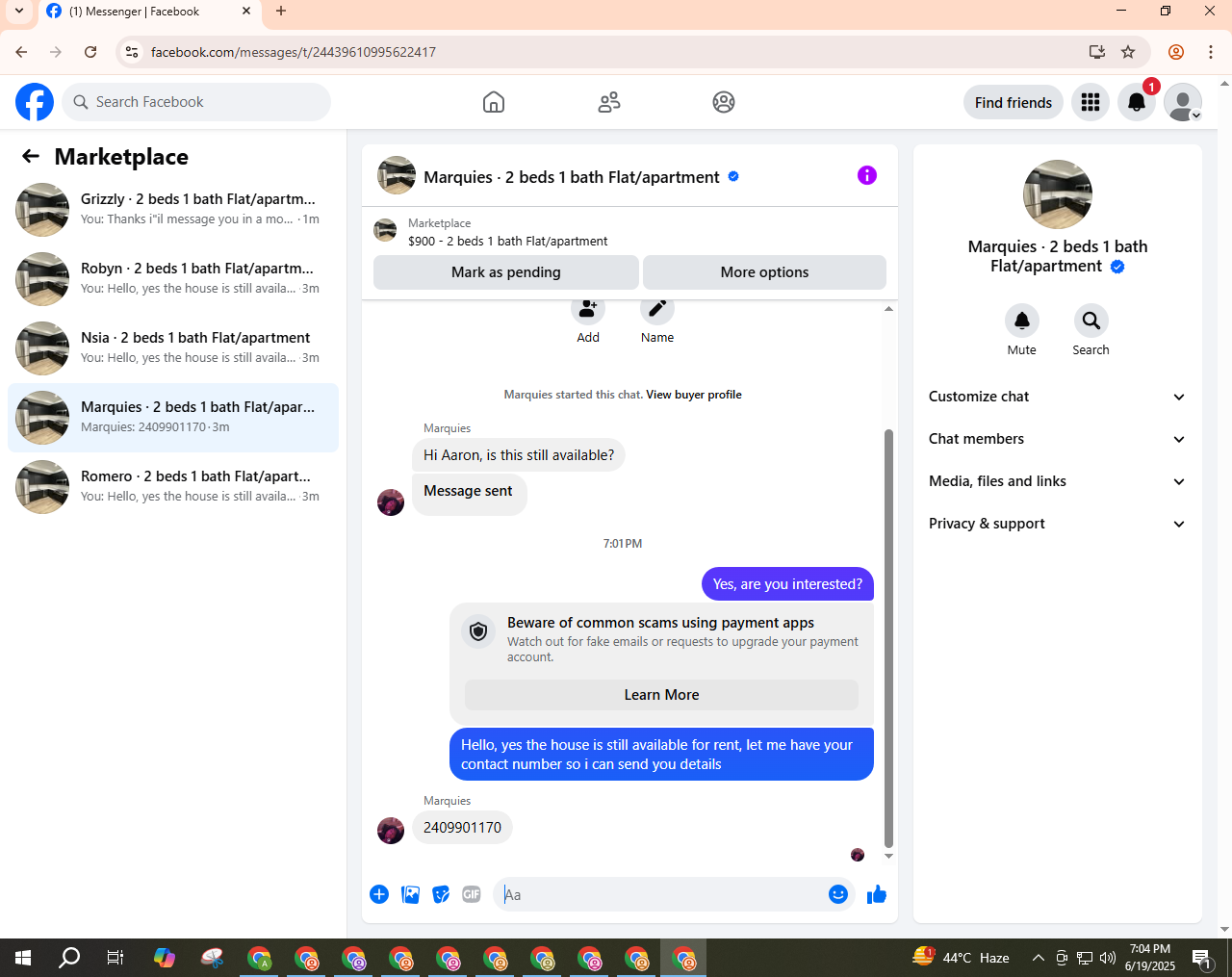Click the message bubble with 2409901170
Screen dimensions: 1232x977
coord(462,828)
